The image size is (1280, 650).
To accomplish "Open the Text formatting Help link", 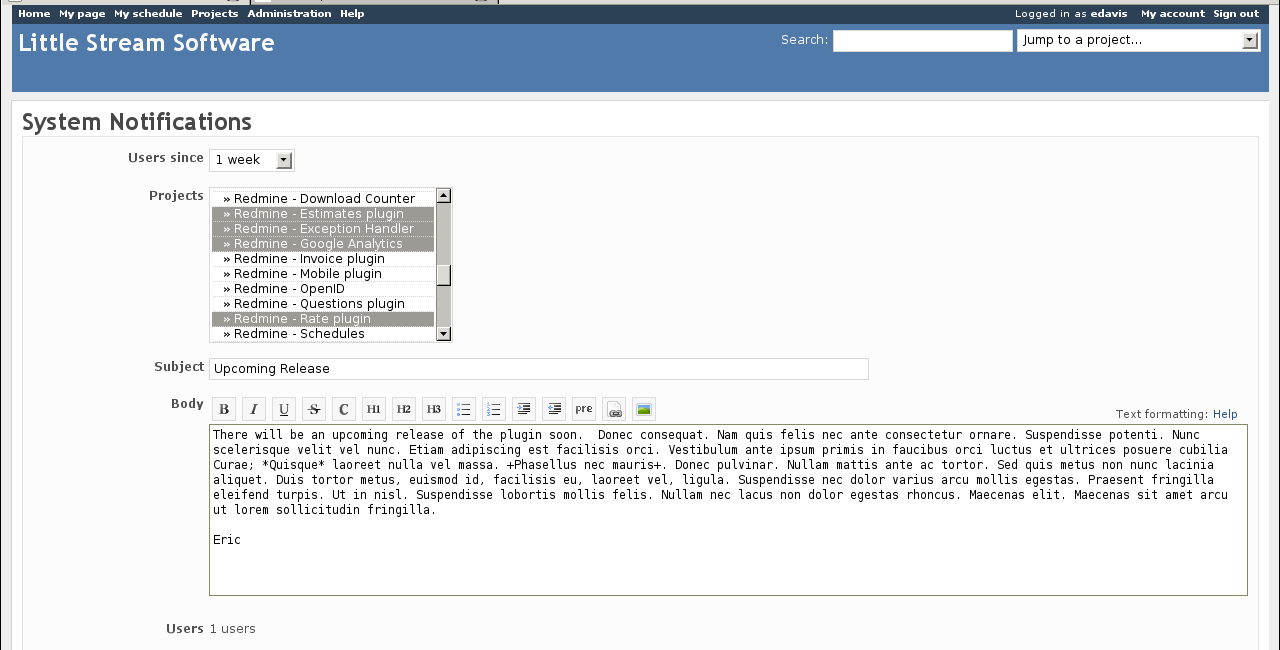I will 1225,414.
